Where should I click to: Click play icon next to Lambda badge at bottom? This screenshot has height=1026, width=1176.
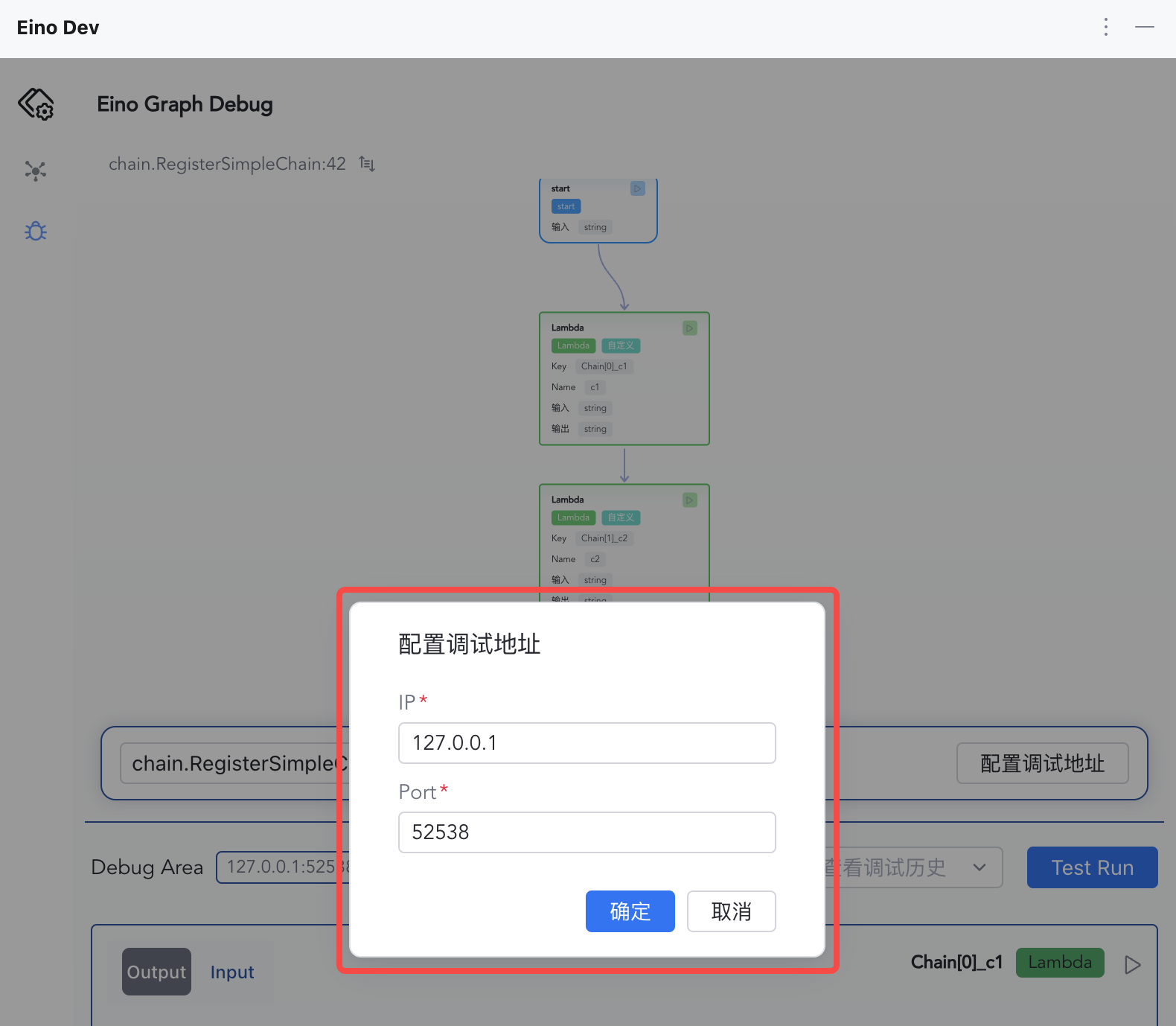pyautogui.click(x=1132, y=965)
